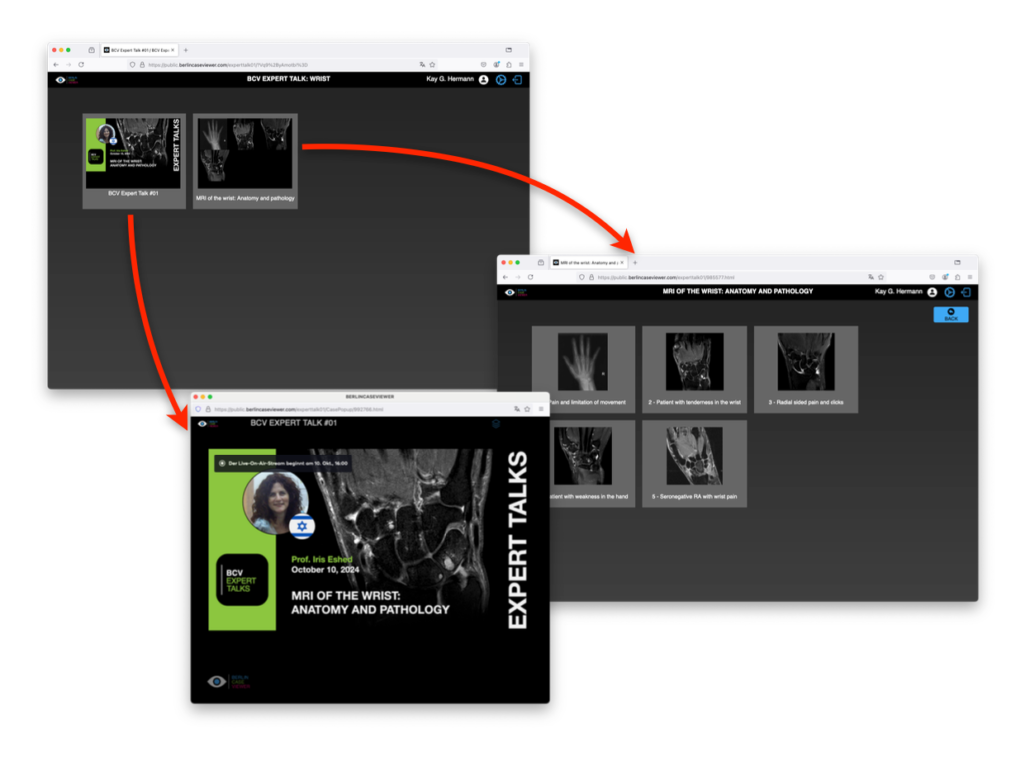This screenshot has height=757, width=1030.
Task: Click translate icon in the MRI of the Wrist window
Action: point(871,277)
